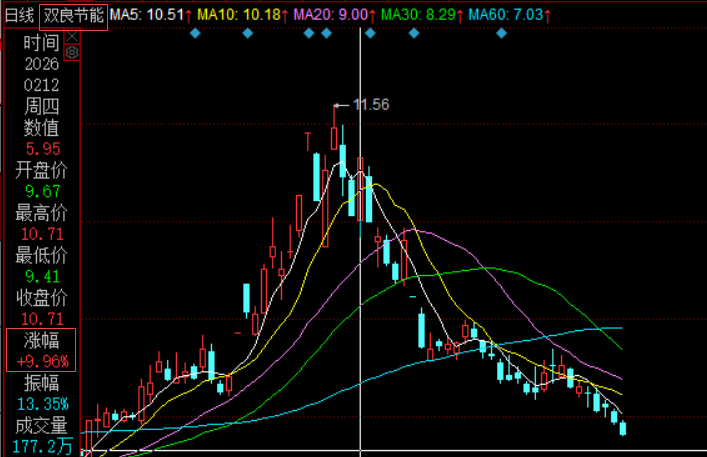Click the 11.56 peak price annotation
The height and width of the screenshot is (457, 707).
click(370, 105)
